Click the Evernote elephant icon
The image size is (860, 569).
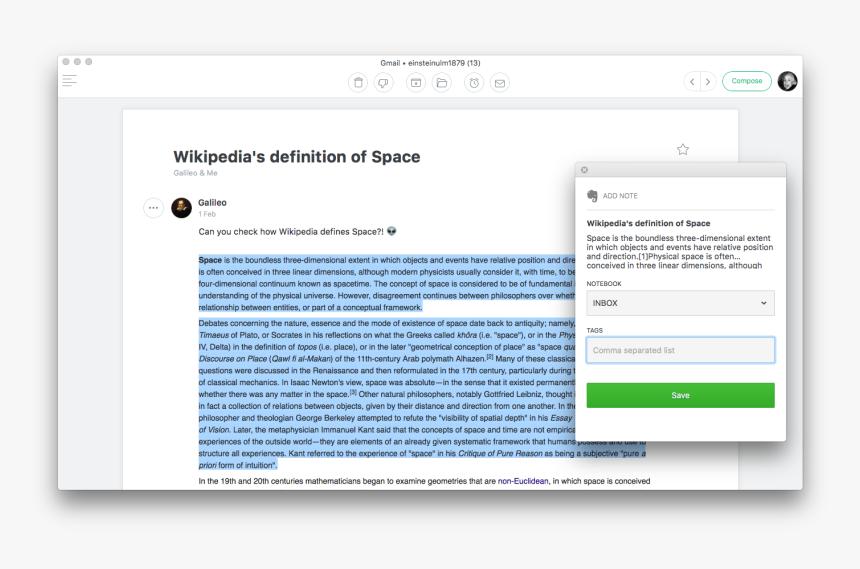click(592, 196)
